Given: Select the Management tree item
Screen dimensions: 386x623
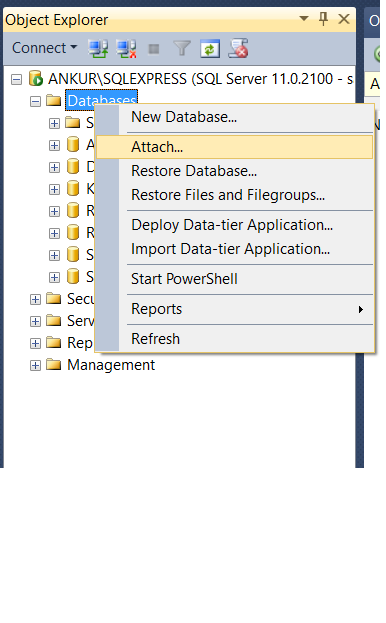Looking at the screenshot, I should tap(111, 365).
